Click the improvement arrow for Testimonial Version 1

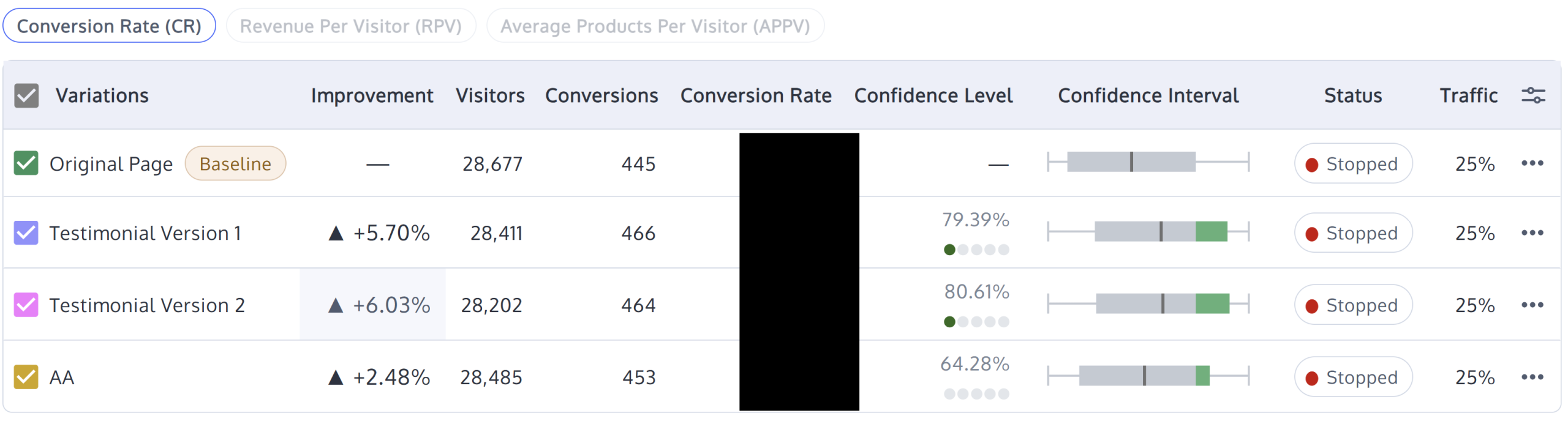click(336, 233)
